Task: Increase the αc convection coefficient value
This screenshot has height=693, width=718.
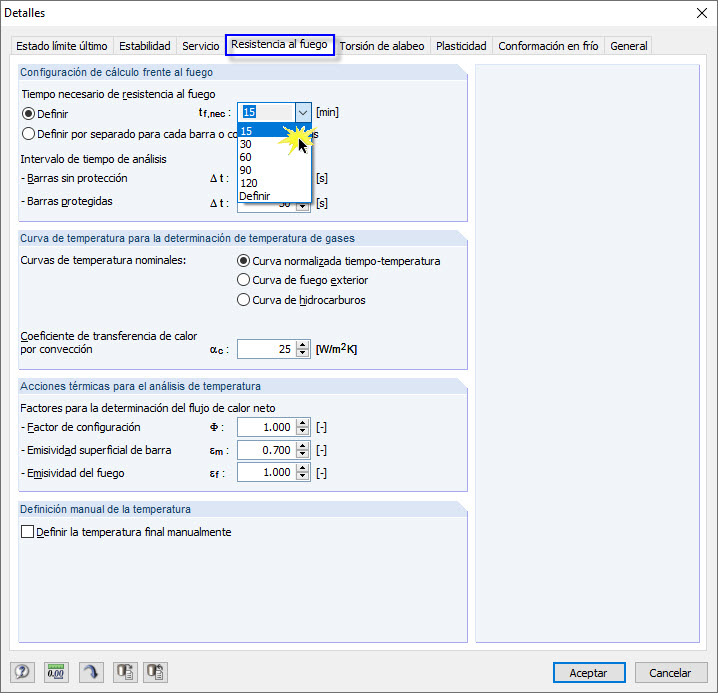Action: (302, 345)
